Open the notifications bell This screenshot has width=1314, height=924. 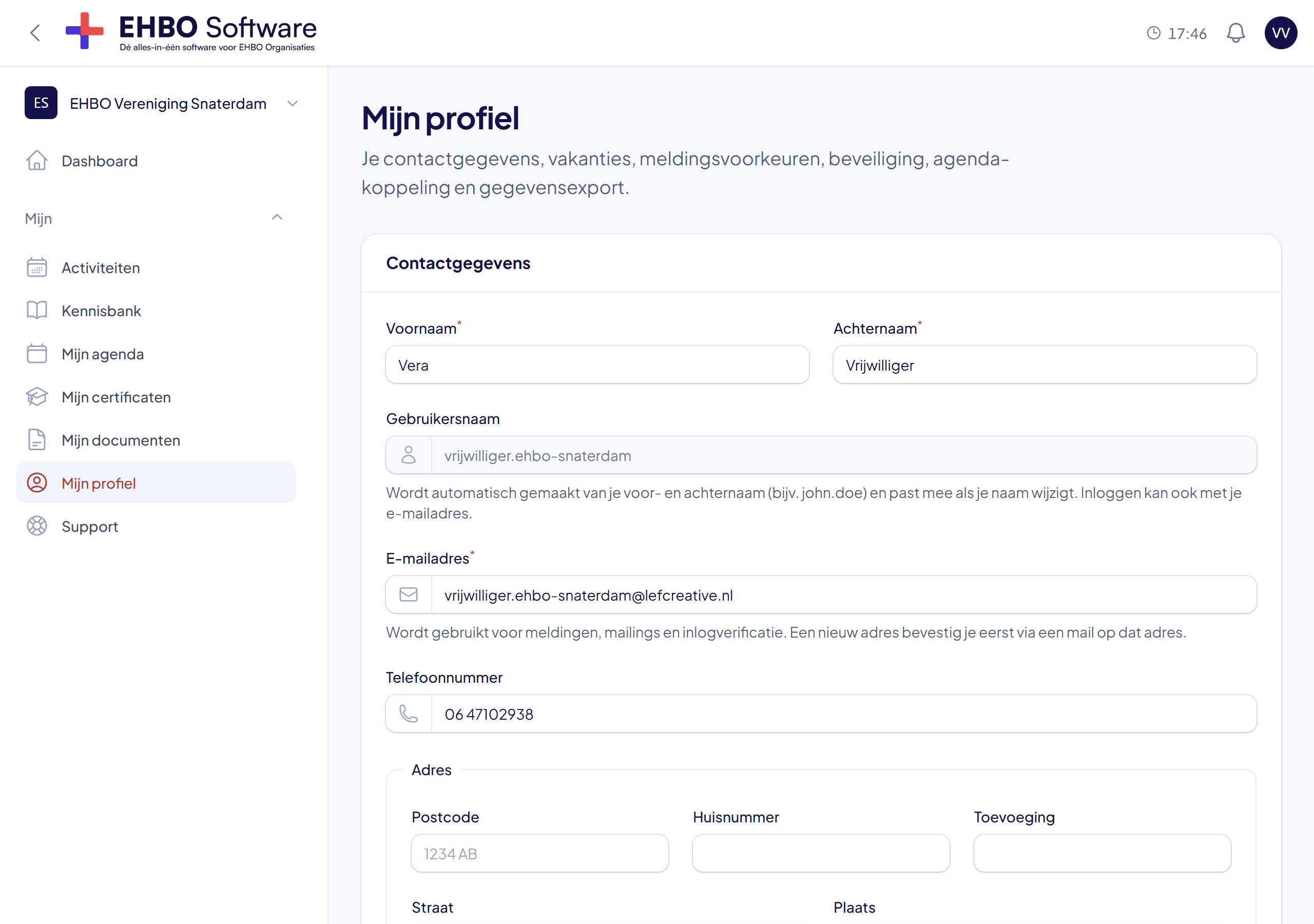tap(1235, 33)
